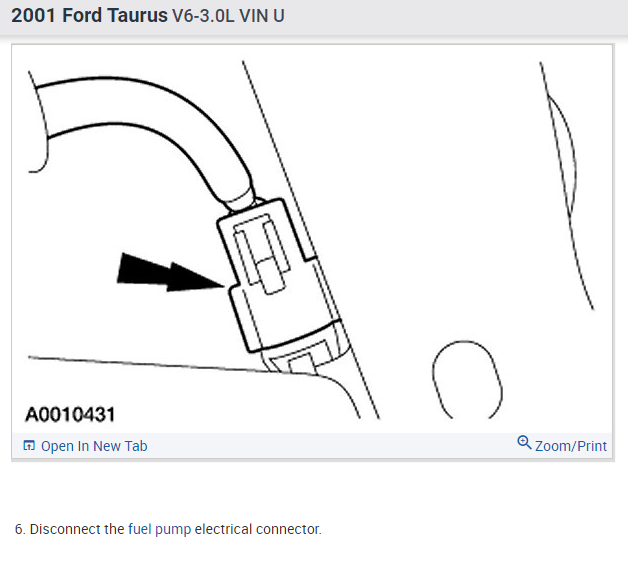Click the oval opening in the diagram
Screen dimensions: 628x568
coord(467,380)
